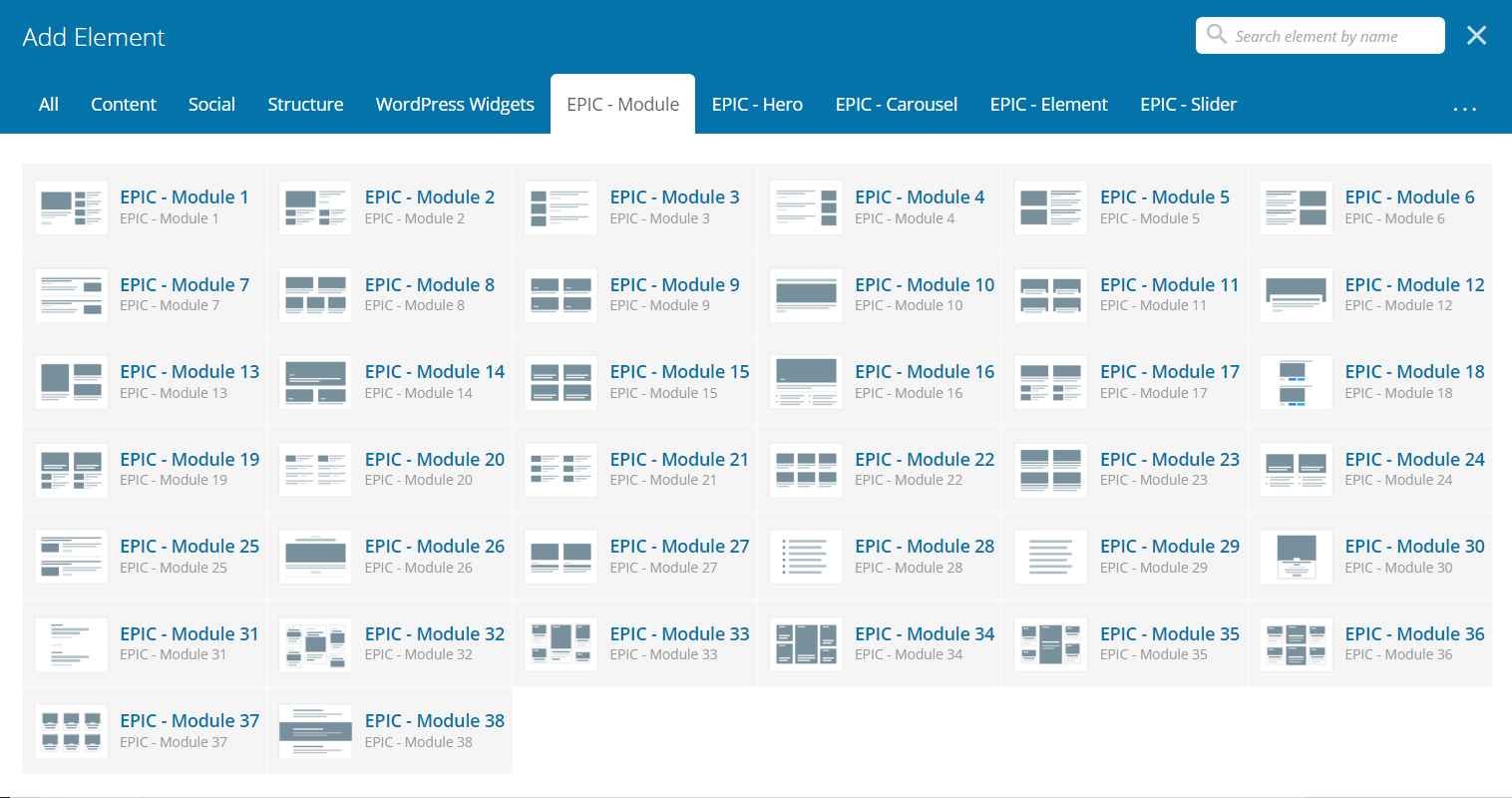The image size is (1512, 798).
Task: Switch to the EPIC - Hero tab
Action: tap(757, 105)
